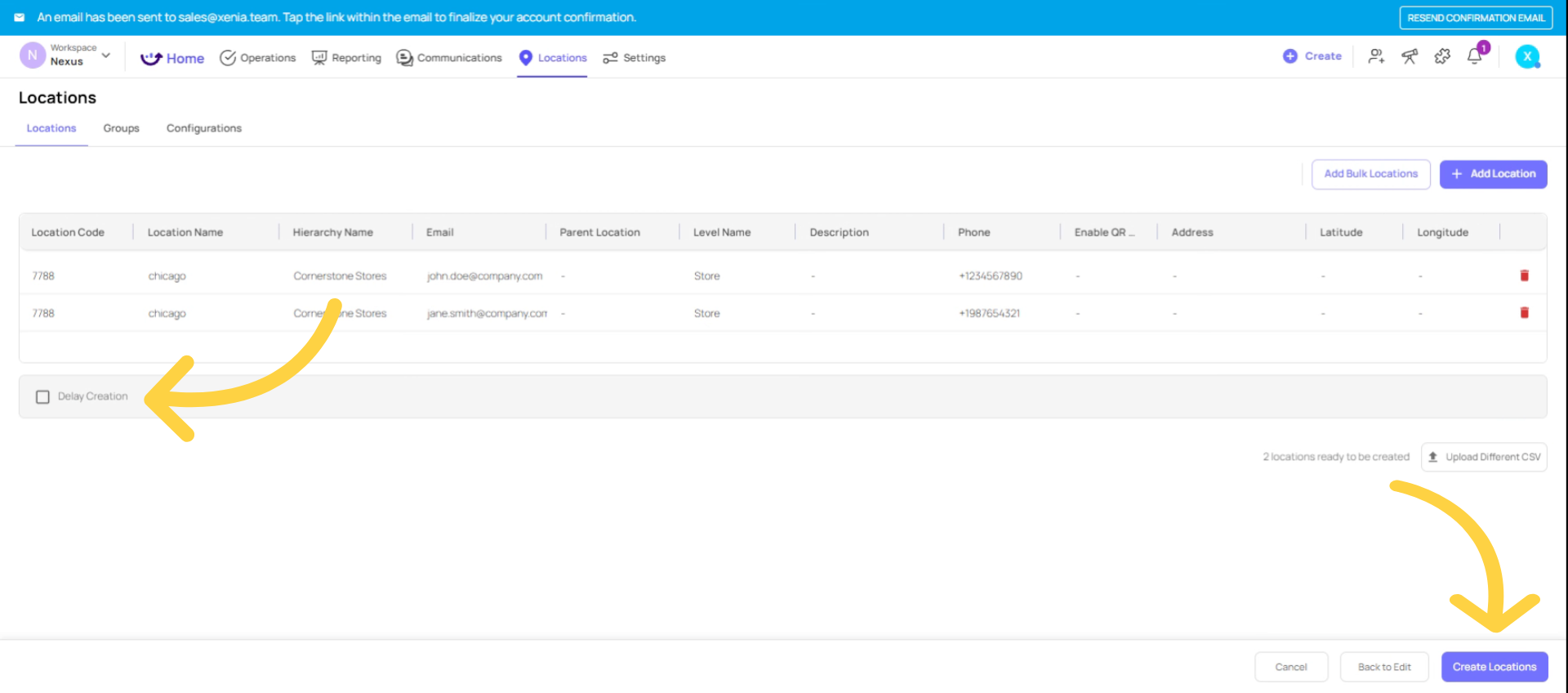The height and width of the screenshot is (693, 1568).
Task: Click the Home logo icon
Action: coord(151,58)
